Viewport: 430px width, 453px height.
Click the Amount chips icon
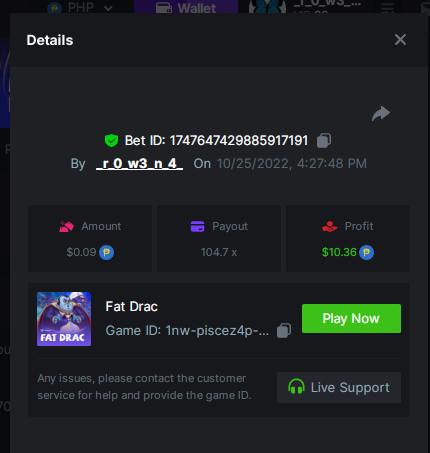tap(66, 227)
